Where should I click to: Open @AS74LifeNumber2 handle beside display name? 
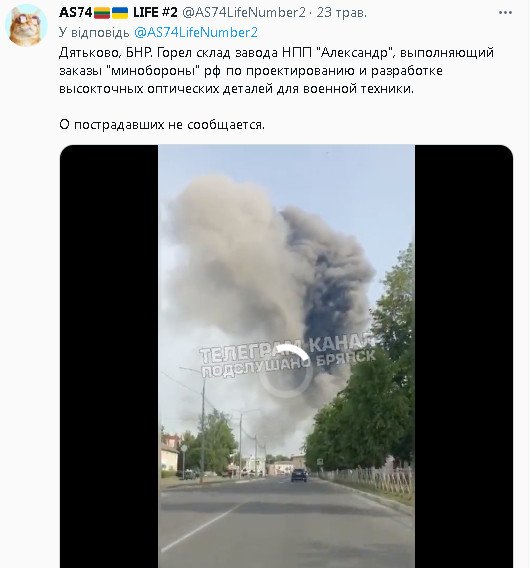[x=243, y=13]
